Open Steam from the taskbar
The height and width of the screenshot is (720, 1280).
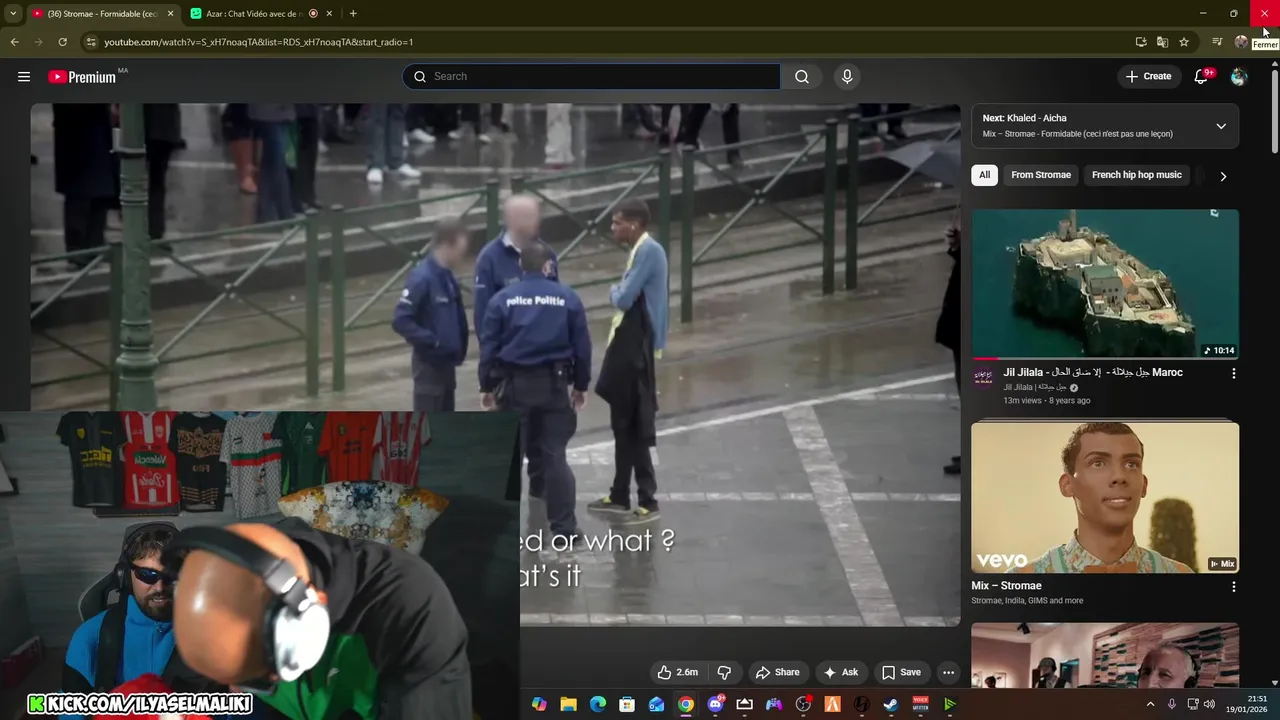(890, 705)
